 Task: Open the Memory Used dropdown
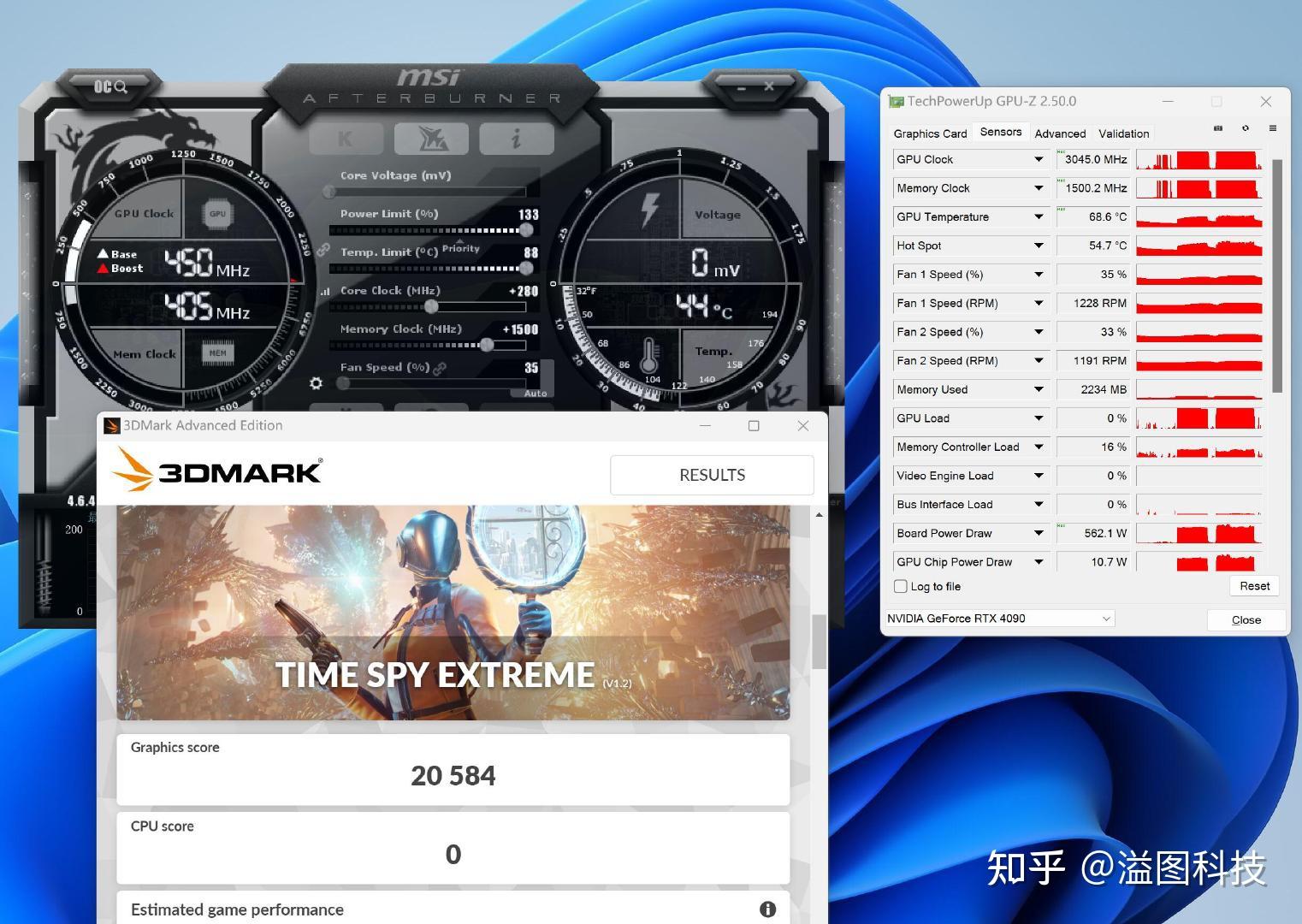(1039, 389)
